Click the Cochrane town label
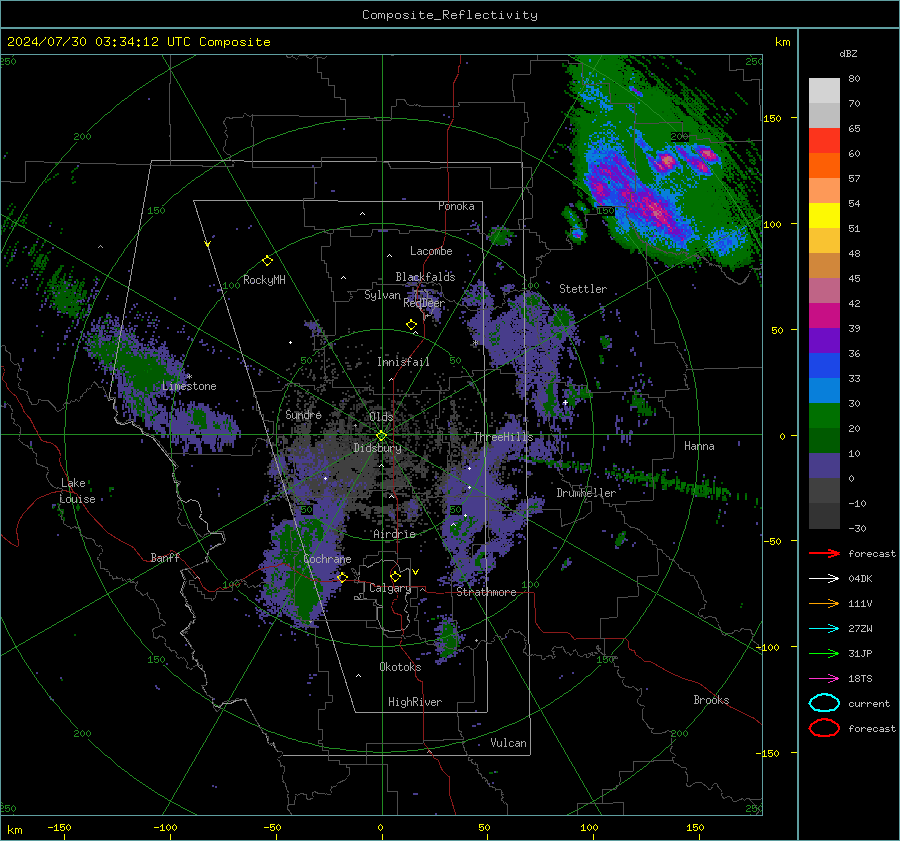Screen dimensions: 900x841 click(x=327, y=559)
